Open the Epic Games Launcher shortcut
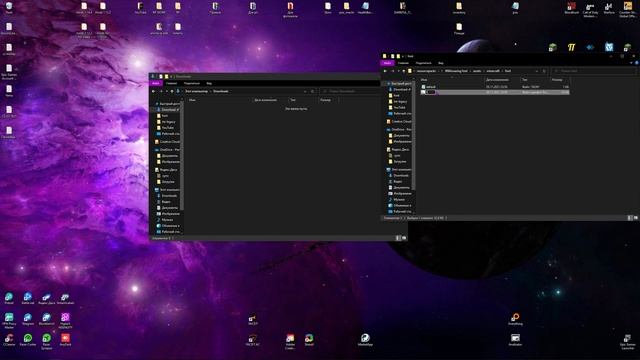The width and height of the screenshot is (640, 360). 627,341
